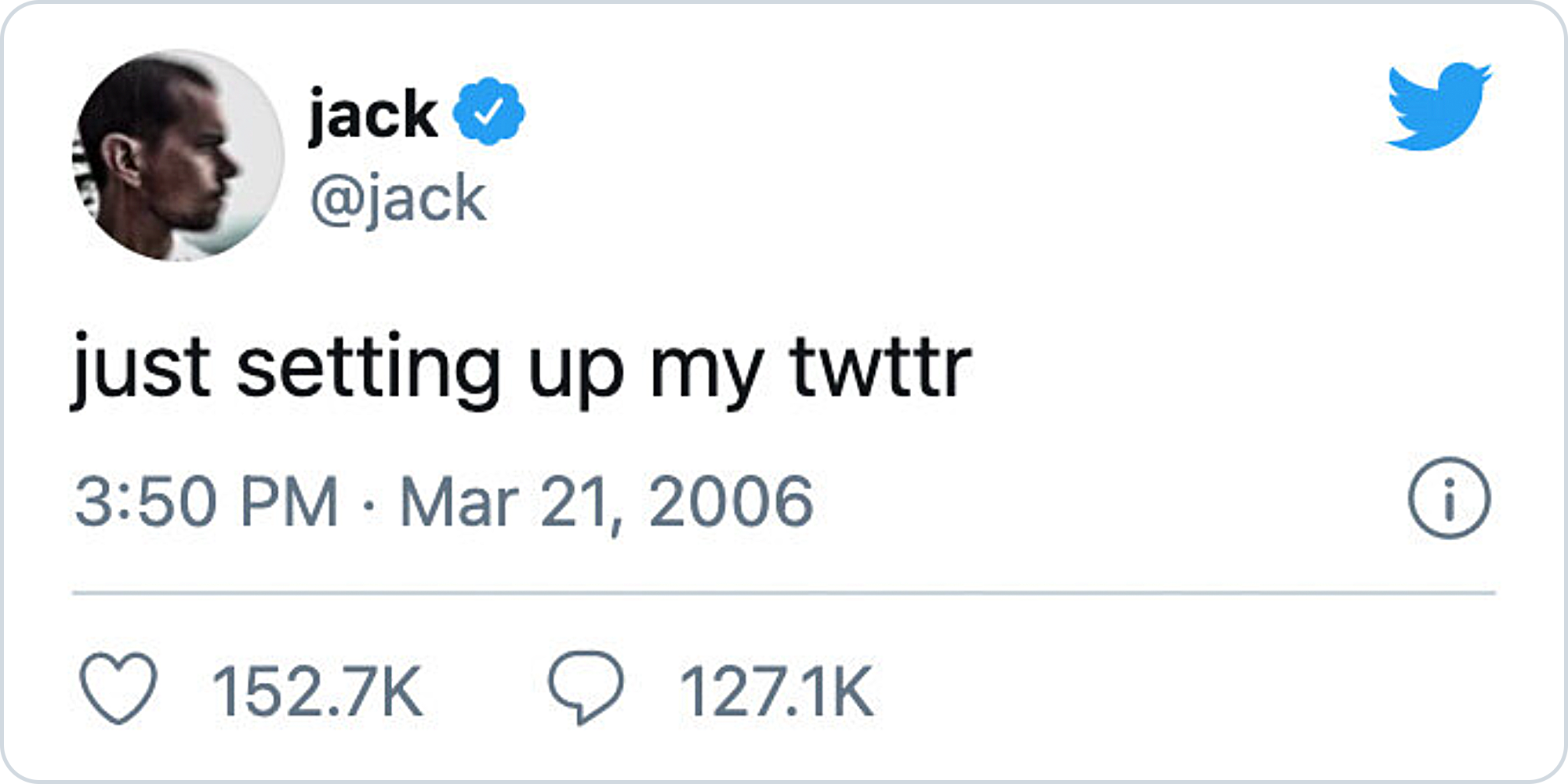This screenshot has height=784, width=1568.
Task: Click the horizontal divider line above the counts
Action: (x=784, y=593)
